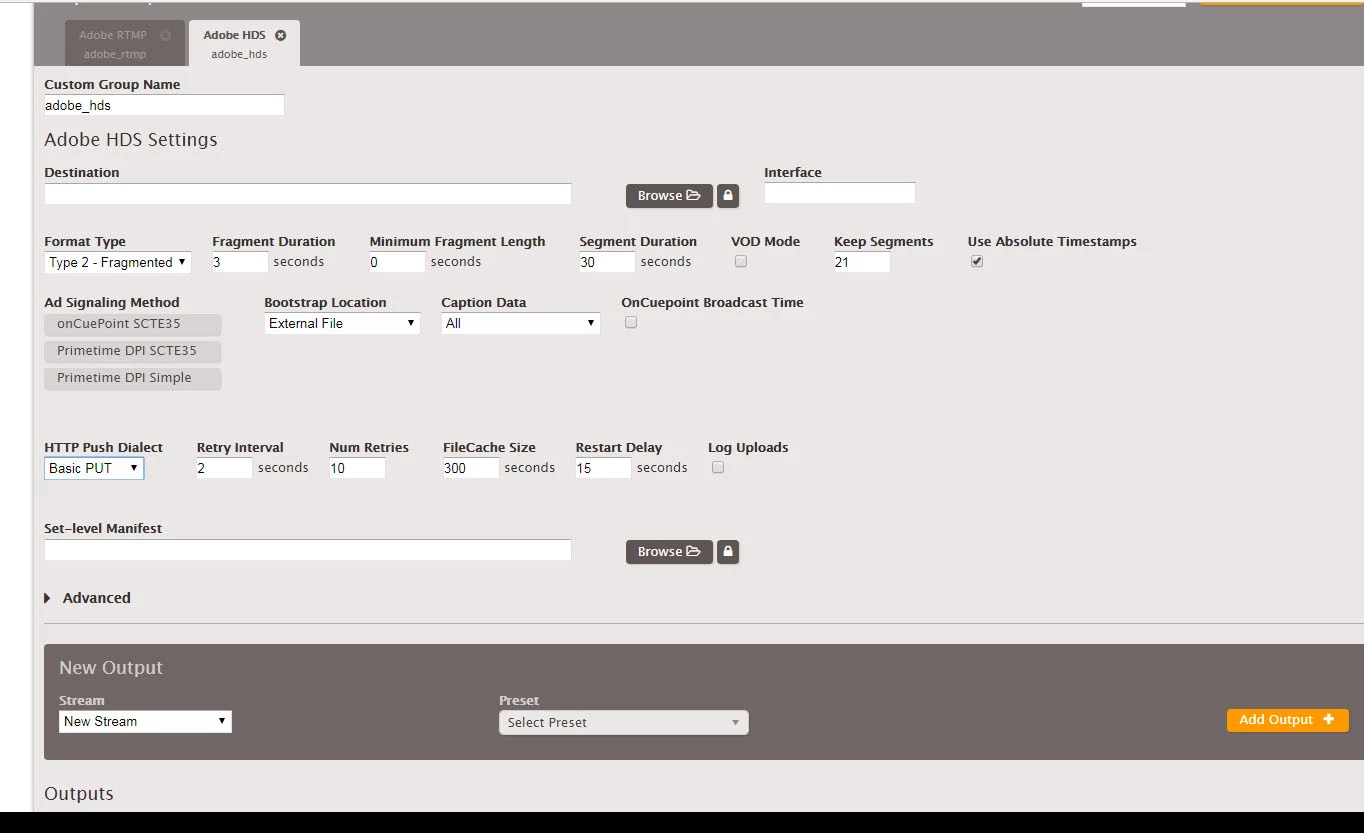Click the Keep Segments field
Screen dimensions: 1364x833
pyautogui.click(x=862, y=262)
